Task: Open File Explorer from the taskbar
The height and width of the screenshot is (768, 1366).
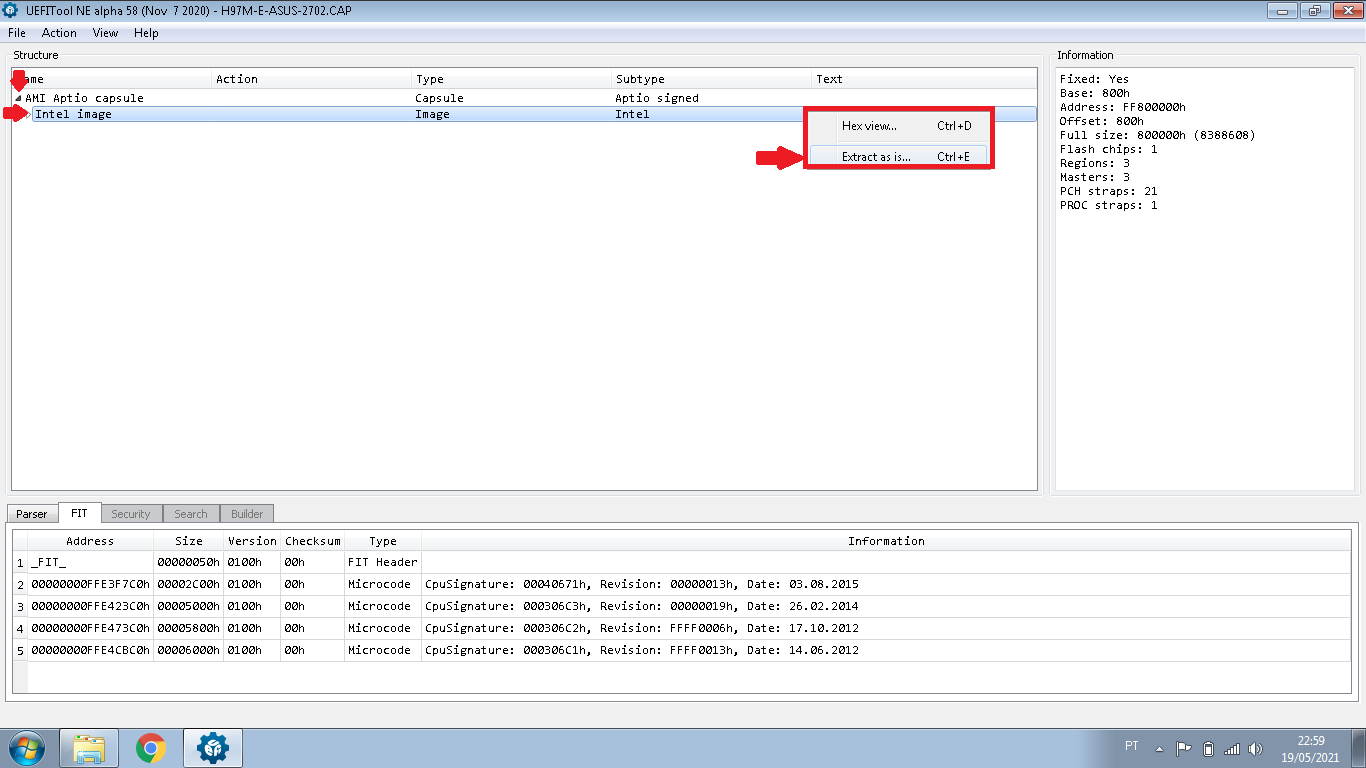Action: point(89,748)
